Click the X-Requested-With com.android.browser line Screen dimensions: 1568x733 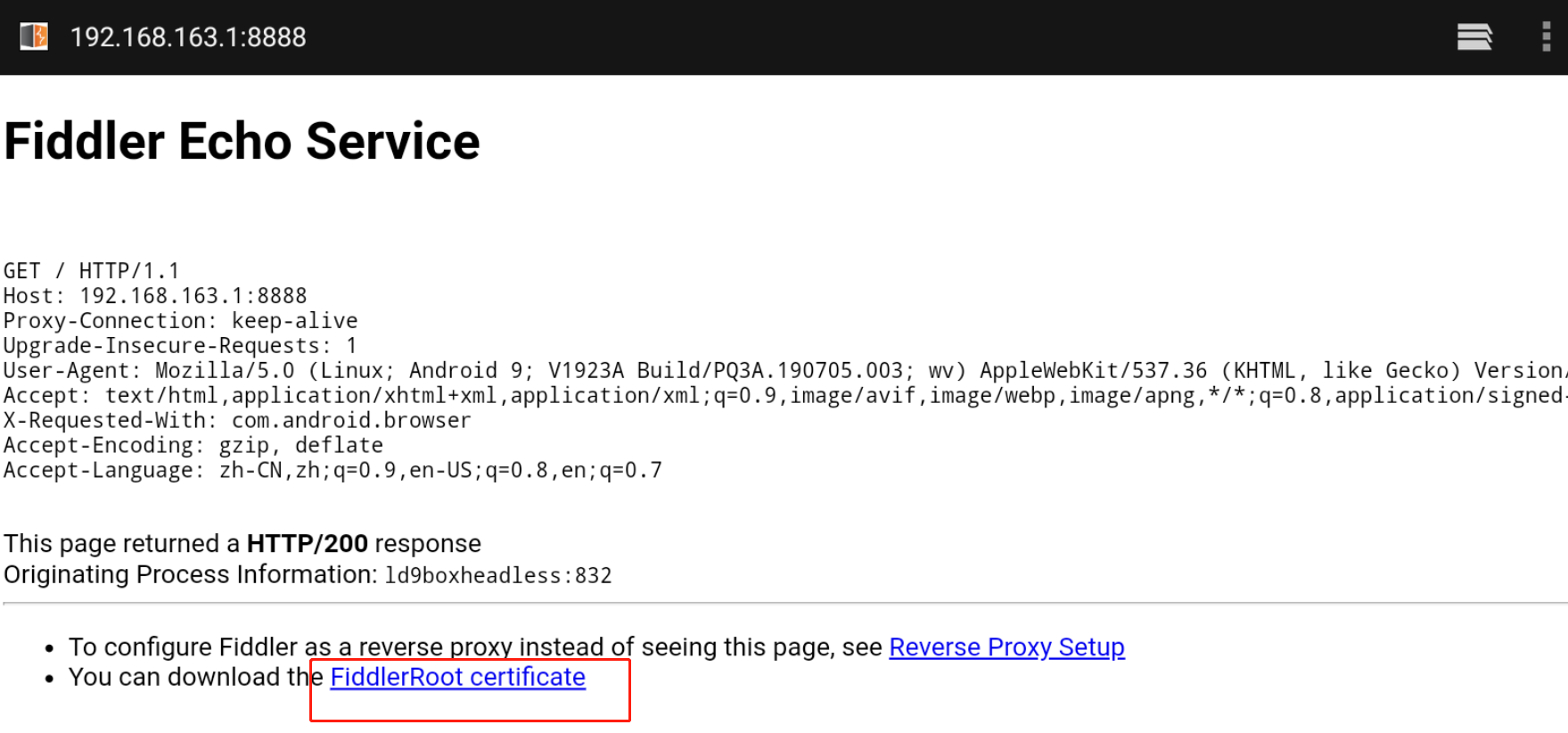pos(237,420)
